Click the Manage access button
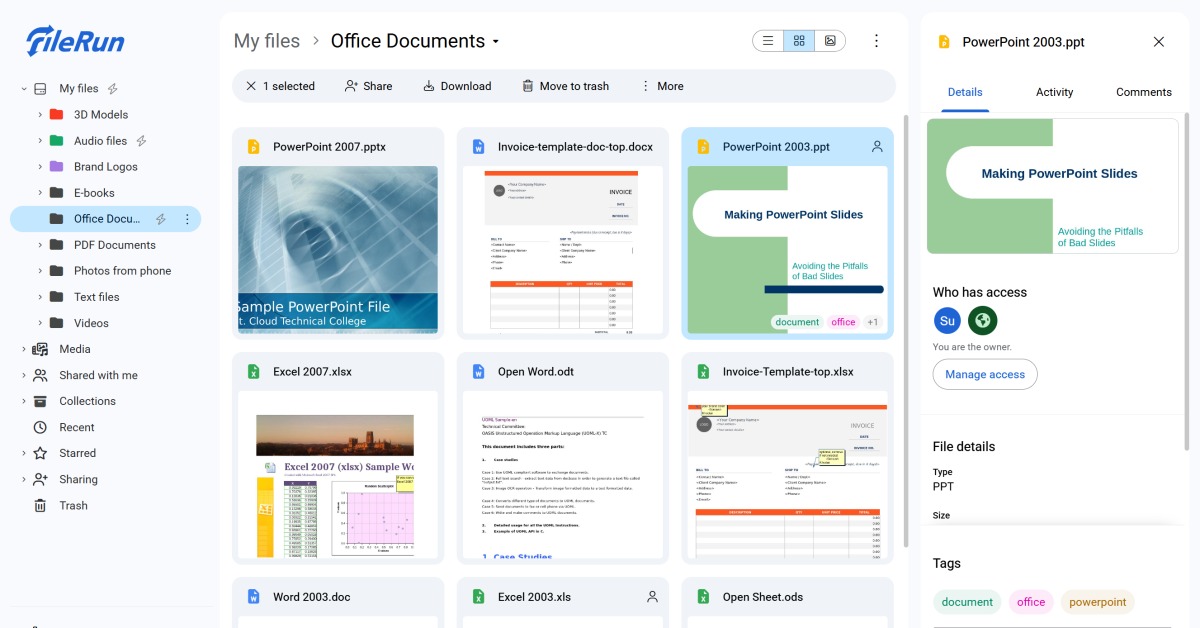The height and width of the screenshot is (628, 1200). coord(985,374)
